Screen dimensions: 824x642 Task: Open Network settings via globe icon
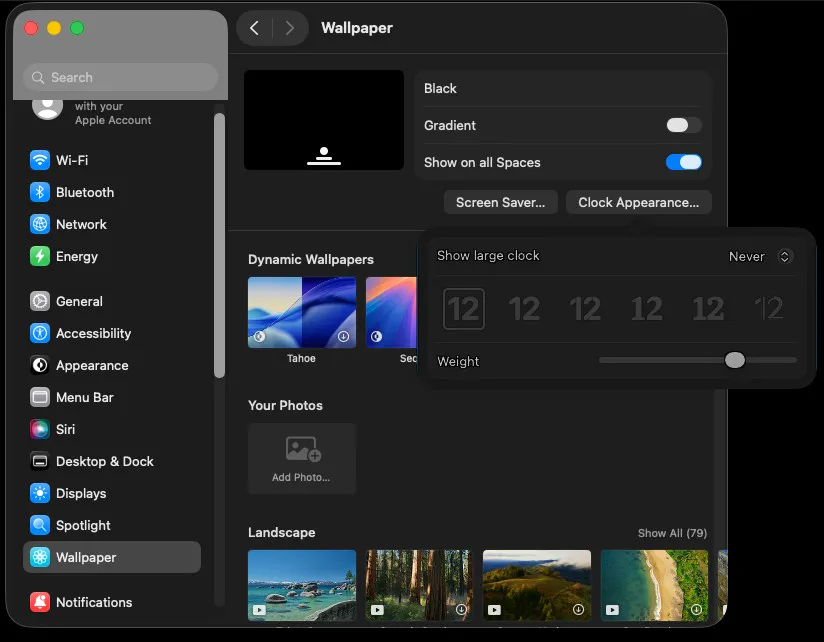[x=40, y=224]
